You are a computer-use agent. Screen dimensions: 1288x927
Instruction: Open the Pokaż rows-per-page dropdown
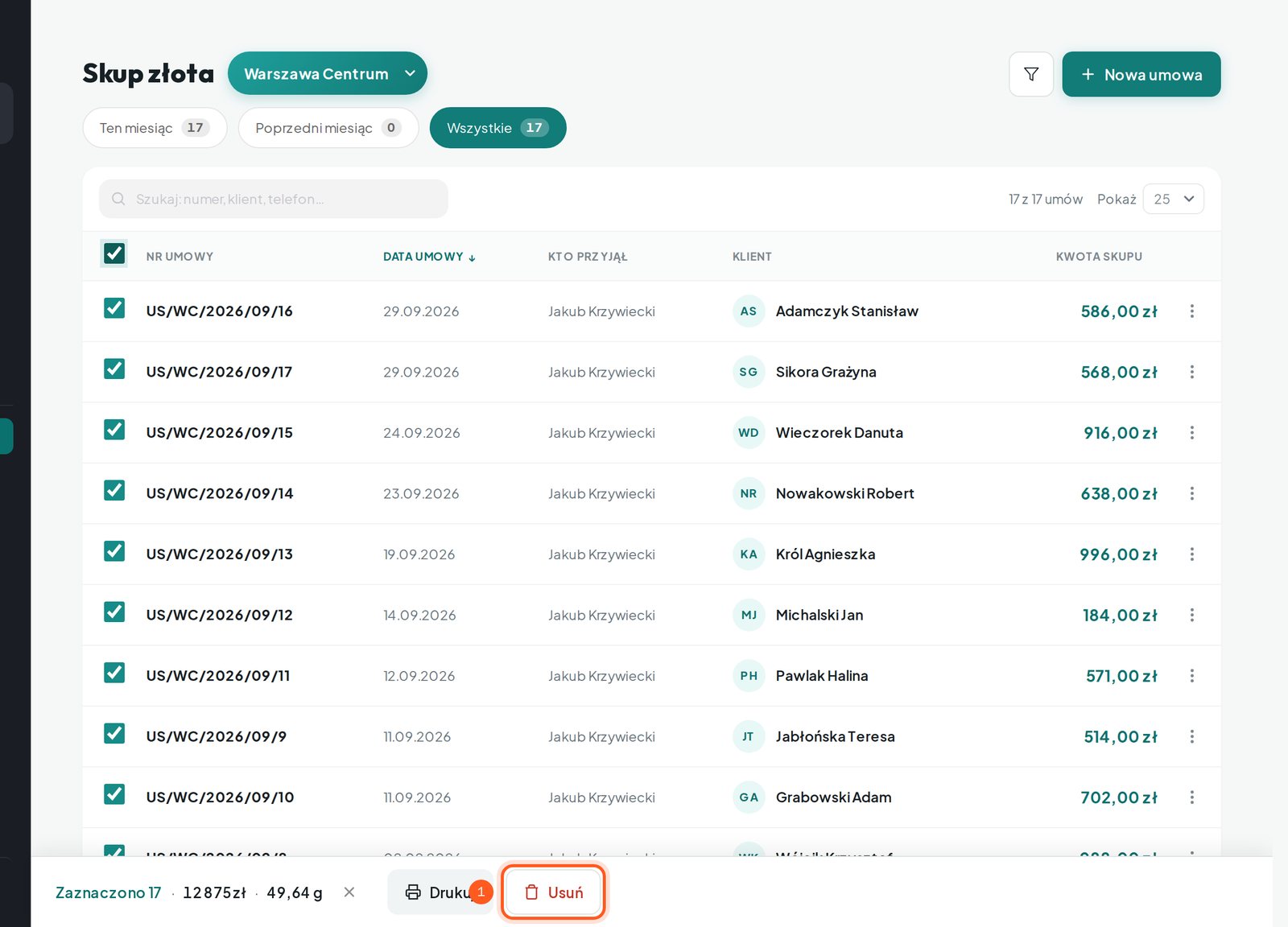tap(1174, 199)
